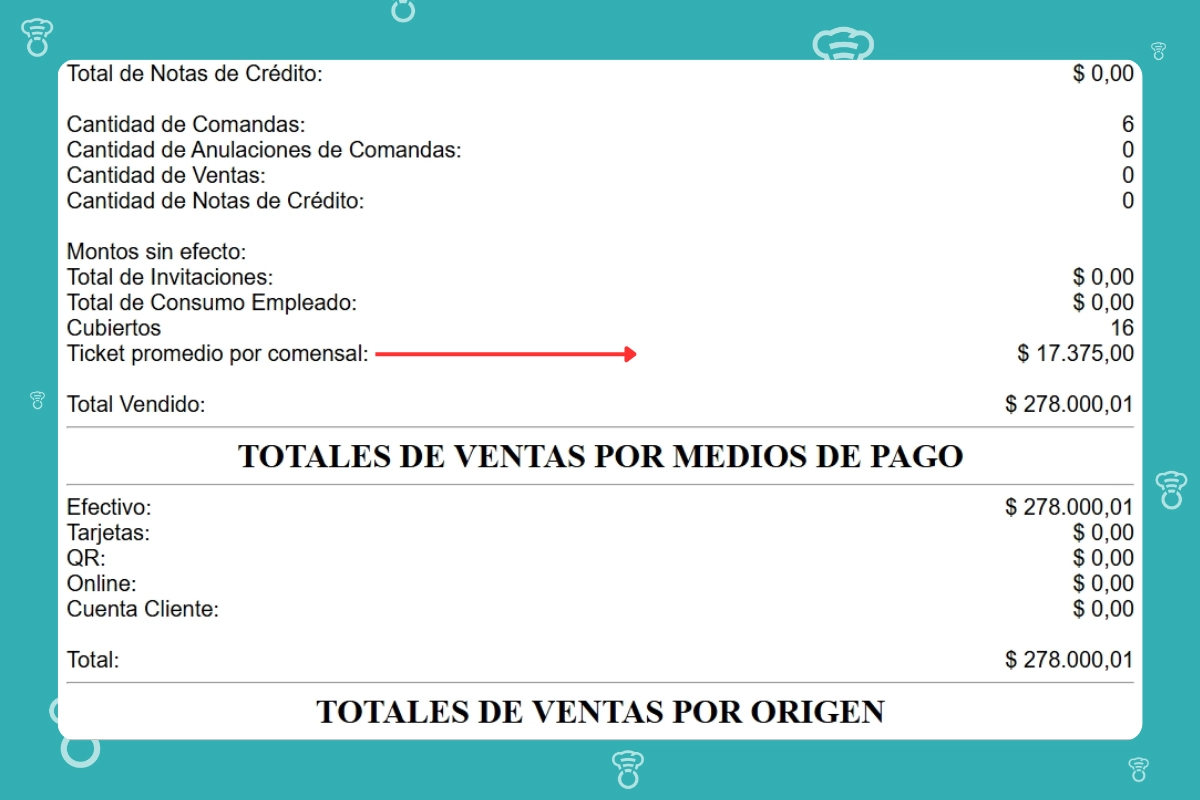
Task: Click the small chef hat icon in top-right corner
Action: point(1158,51)
